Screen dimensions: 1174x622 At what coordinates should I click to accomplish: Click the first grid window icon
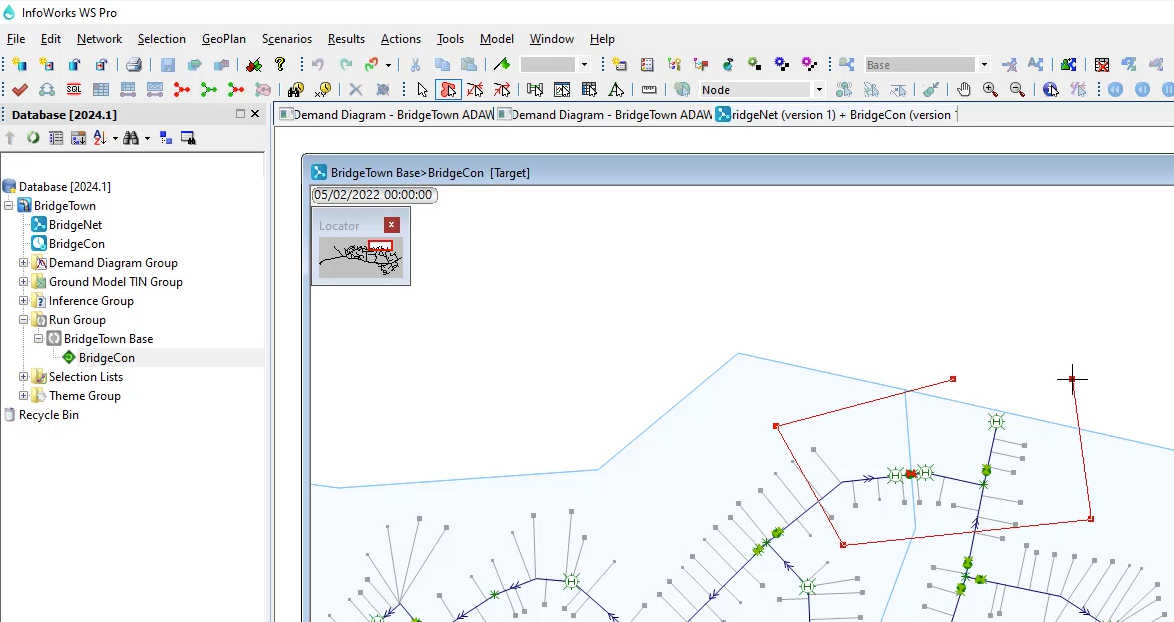click(100, 90)
